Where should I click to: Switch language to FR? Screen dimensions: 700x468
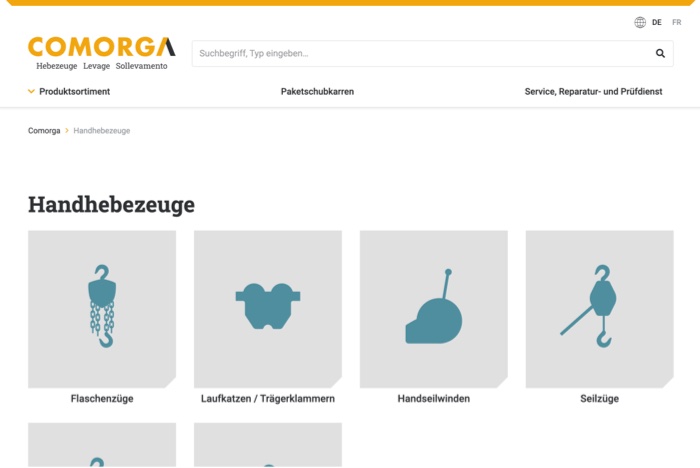tap(677, 22)
